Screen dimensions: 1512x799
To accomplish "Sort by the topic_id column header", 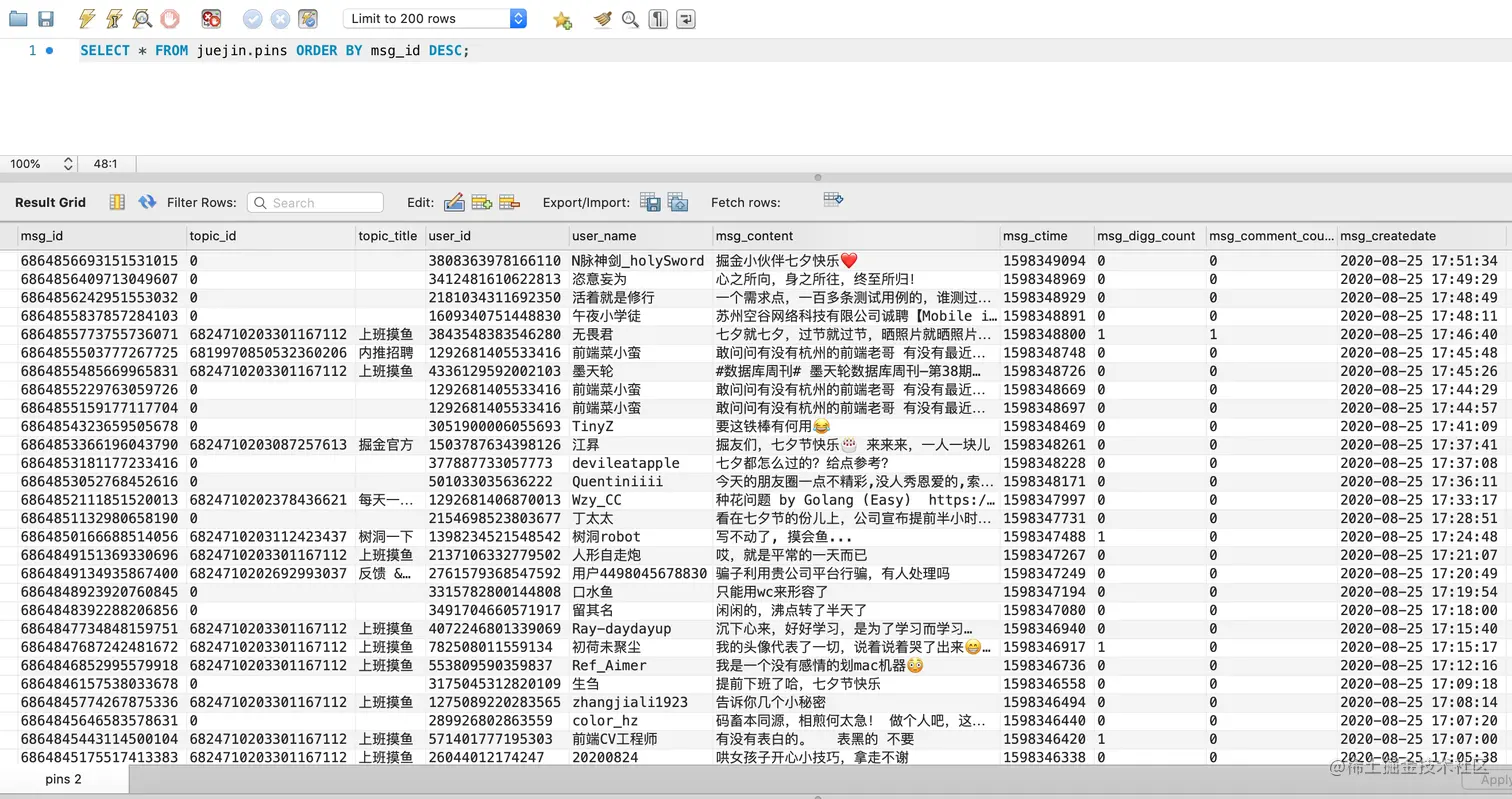I will pyautogui.click(x=272, y=236).
